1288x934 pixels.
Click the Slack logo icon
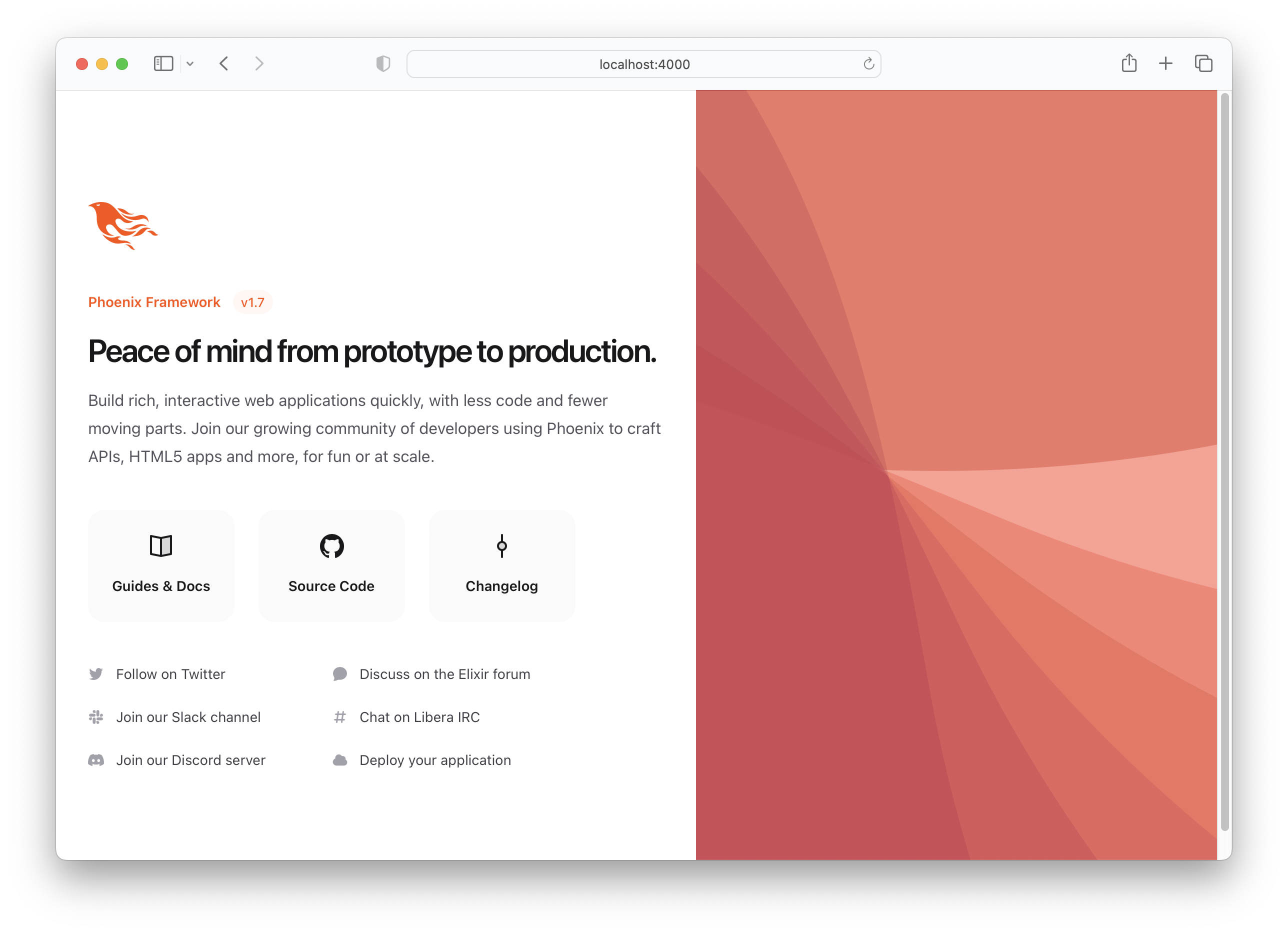(96, 717)
